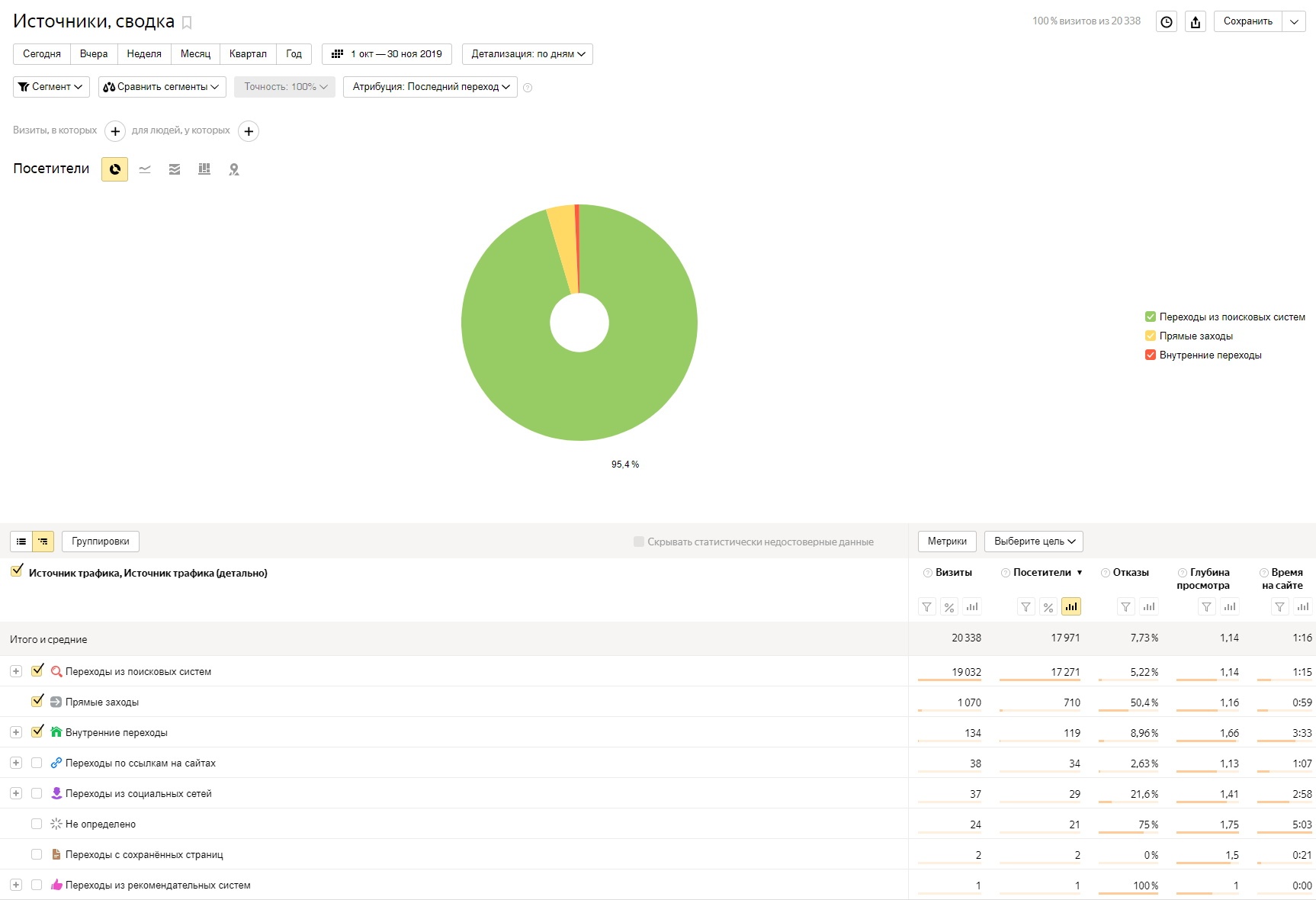This screenshot has width=1316, height=900.
Task: Click the green Переходы из поисковых систем legend swatch
Action: pyautogui.click(x=1151, y=317)
